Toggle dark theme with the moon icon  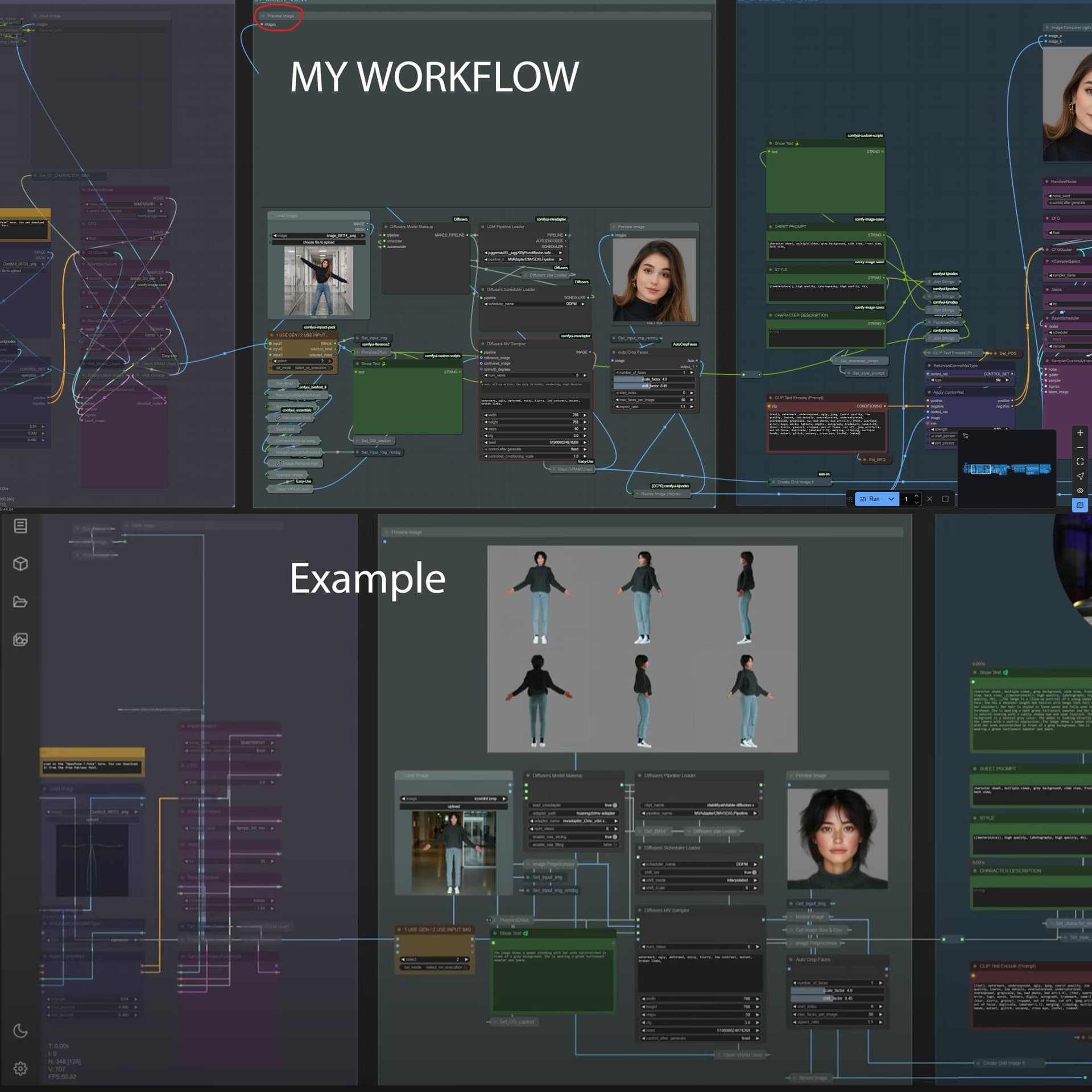click(20, 1031)
